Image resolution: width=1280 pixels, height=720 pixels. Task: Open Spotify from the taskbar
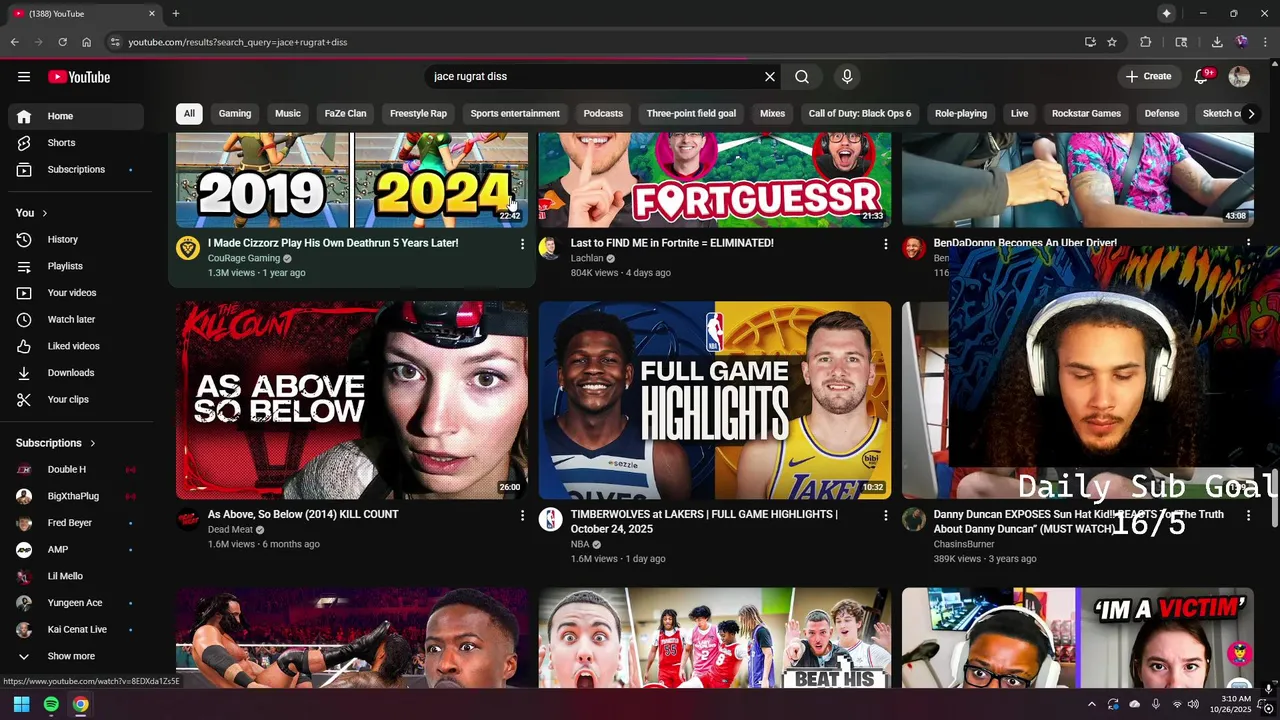click(x=51, y=704)
